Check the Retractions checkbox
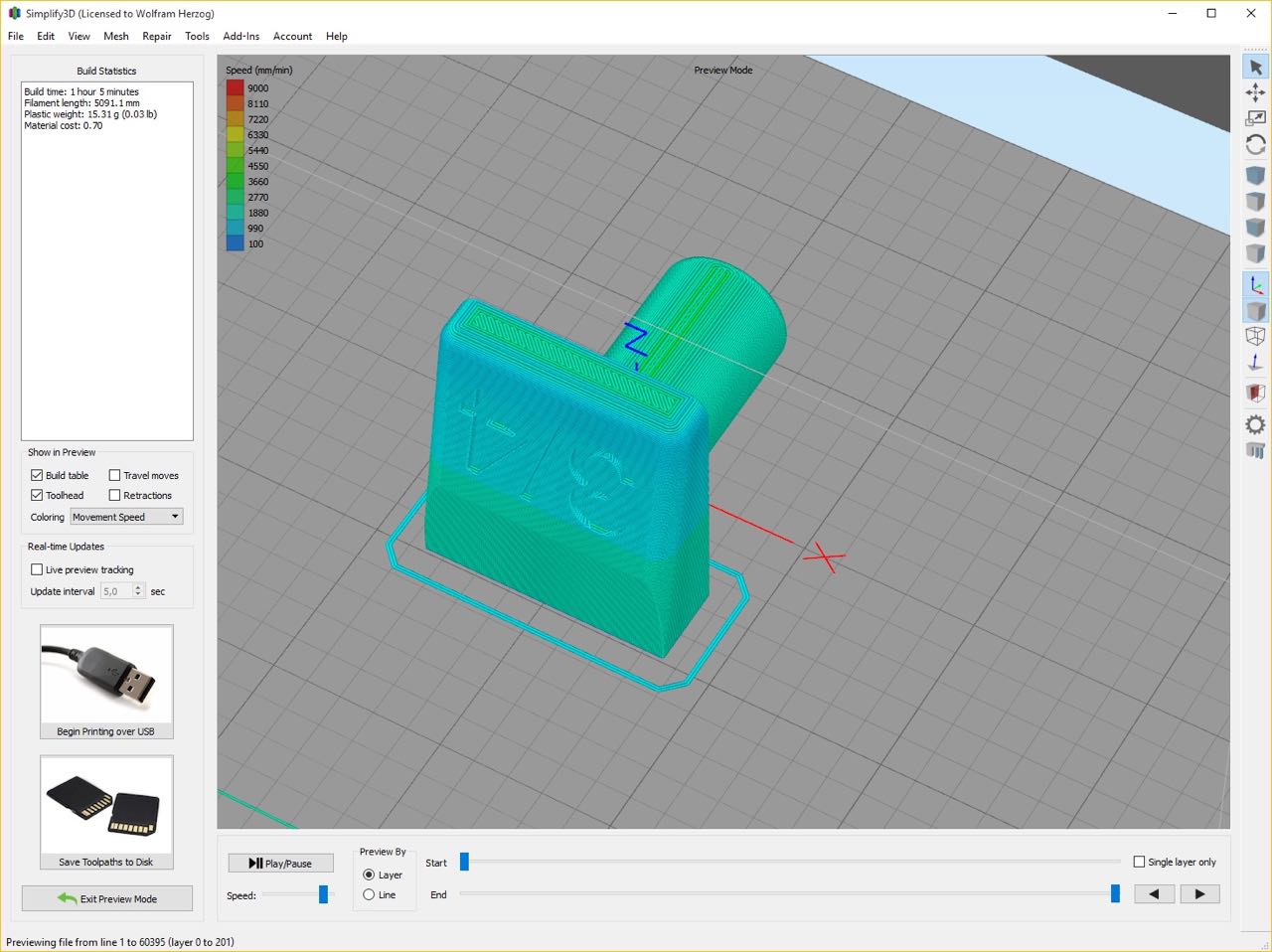1272x952 pixels. (114, 495)
